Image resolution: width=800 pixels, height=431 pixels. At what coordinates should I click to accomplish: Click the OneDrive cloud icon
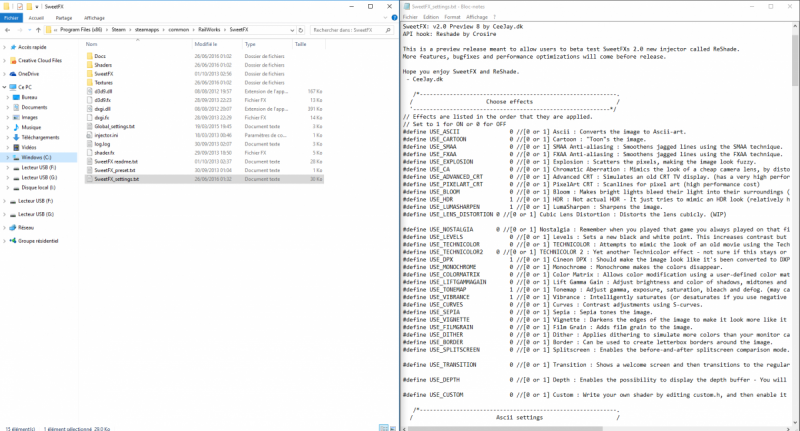click(13, 74)
